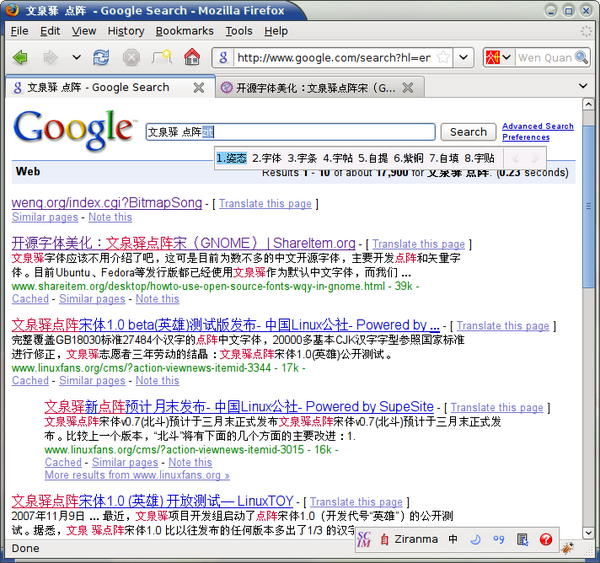Open 开源字体美化 ShareItem.org result link

coord(184,243)
